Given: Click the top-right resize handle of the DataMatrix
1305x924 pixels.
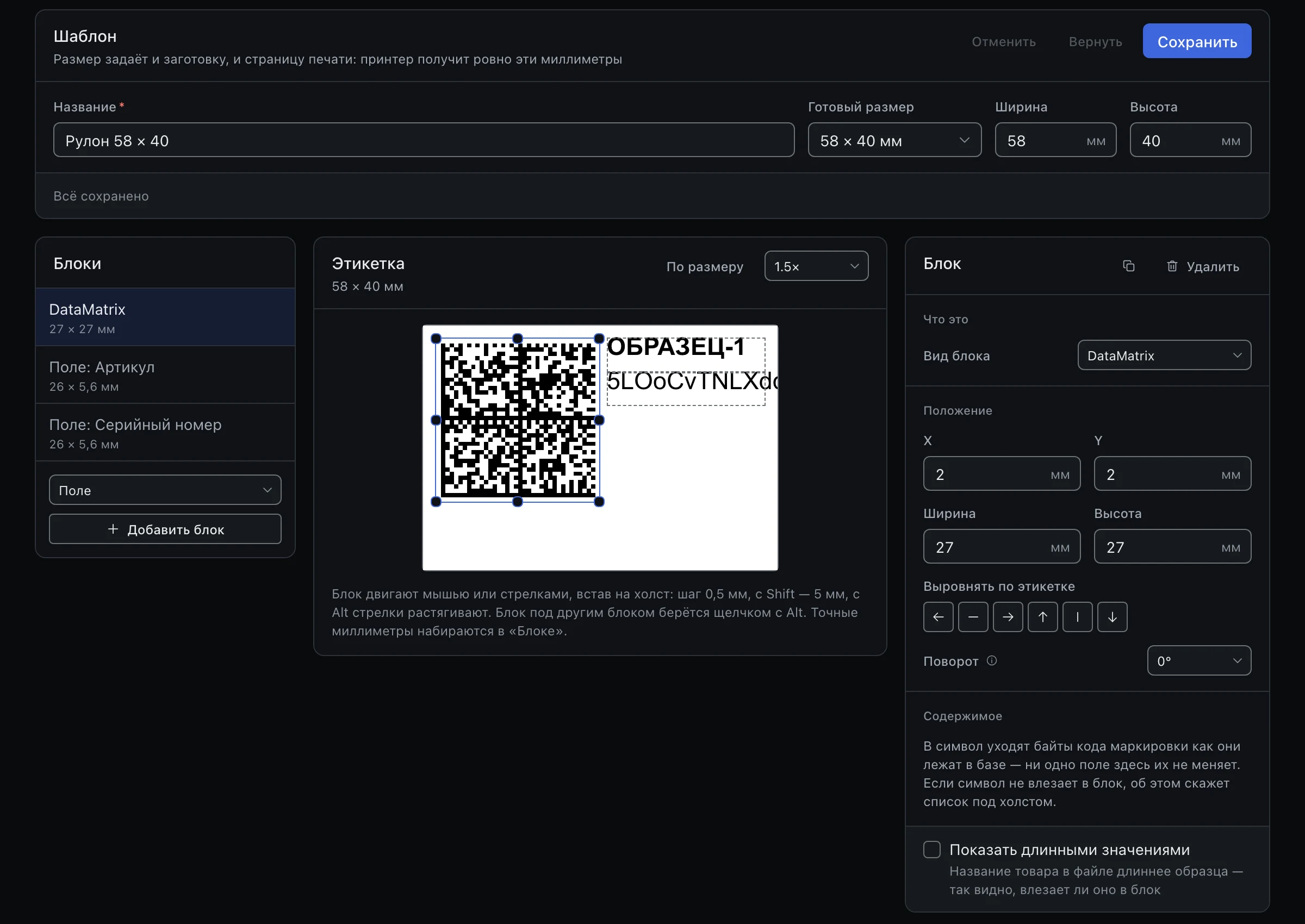Looking at the screenshot, I should 599,339.
